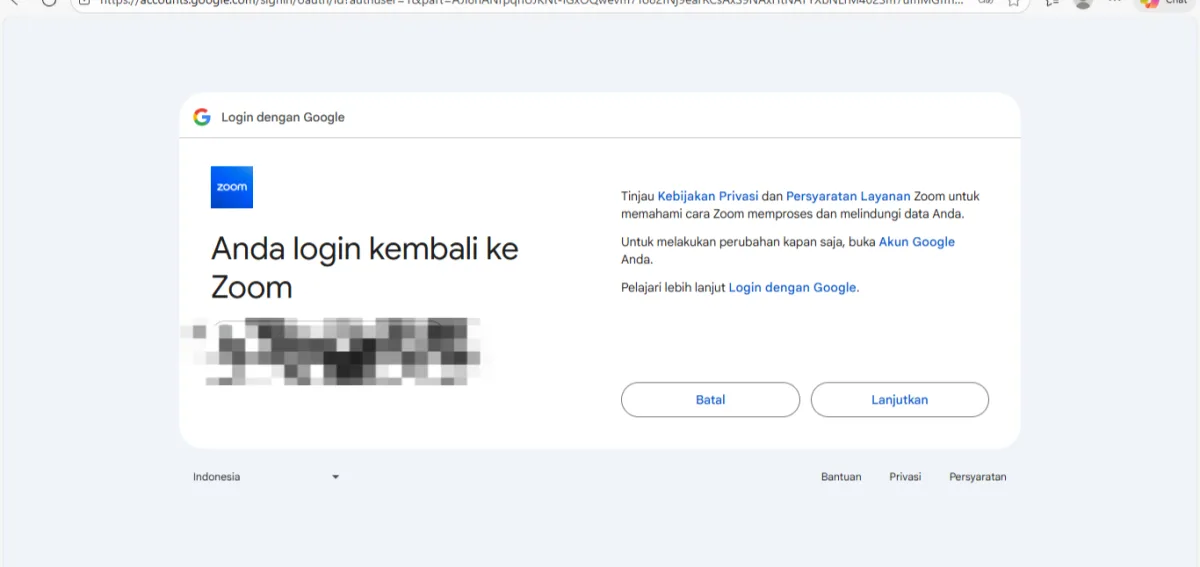Cancel login with the Batal button
The image size is (1200, 567).
[x=710, y=400]
